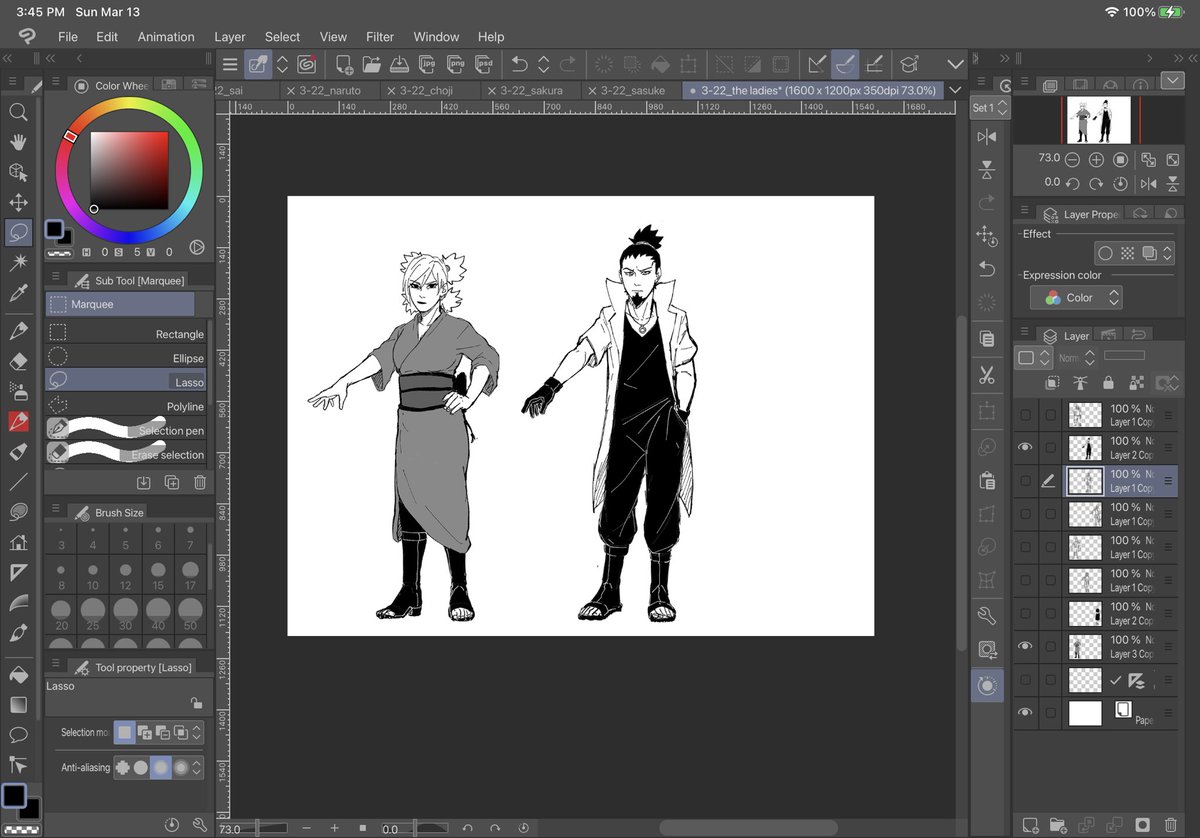Select the Auto select magic wand tool
The image size is (1200, 838).
(18, 262)
